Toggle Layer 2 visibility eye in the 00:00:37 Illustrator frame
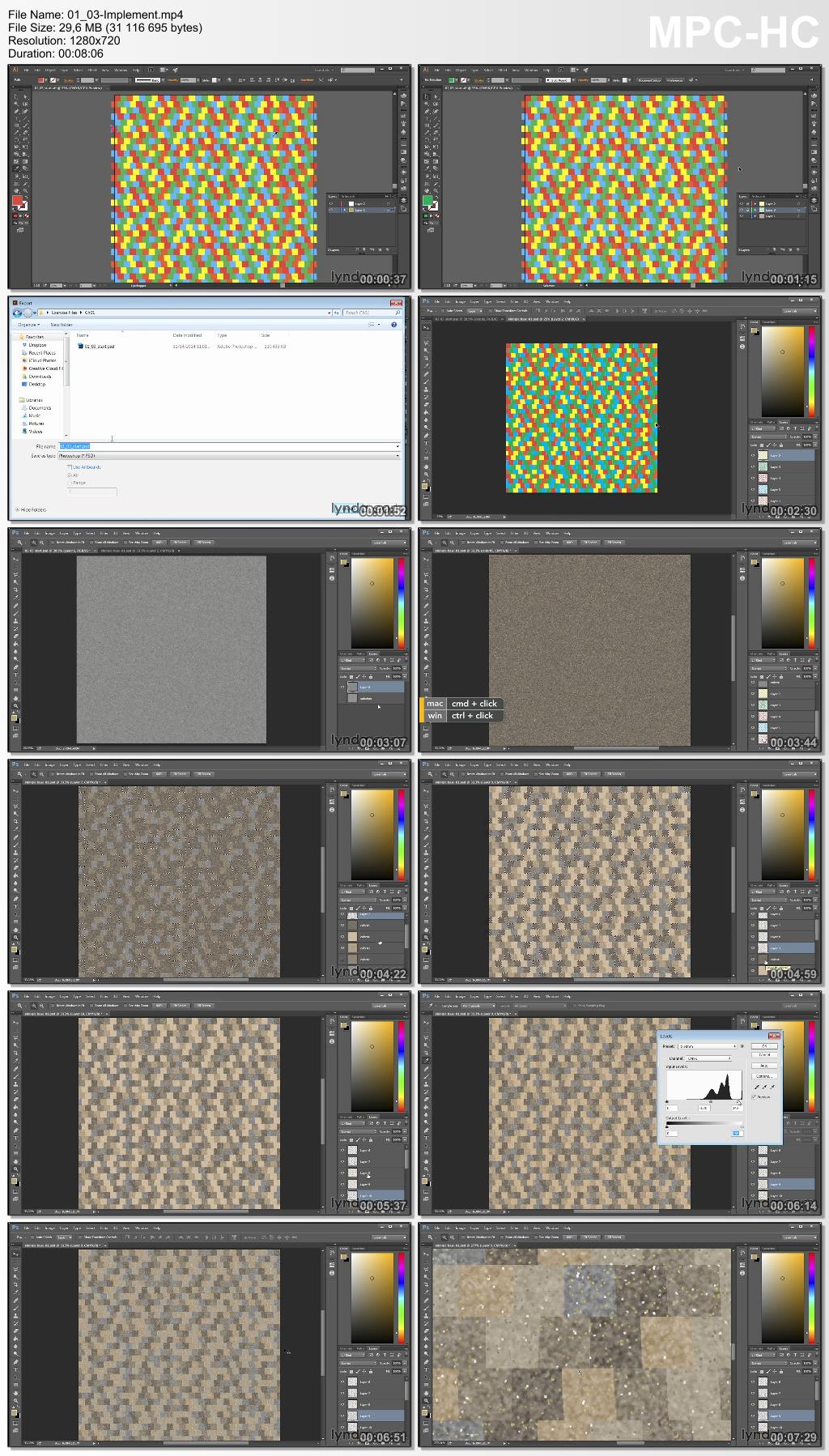The image size is (829, 1456). pos(331,203)
